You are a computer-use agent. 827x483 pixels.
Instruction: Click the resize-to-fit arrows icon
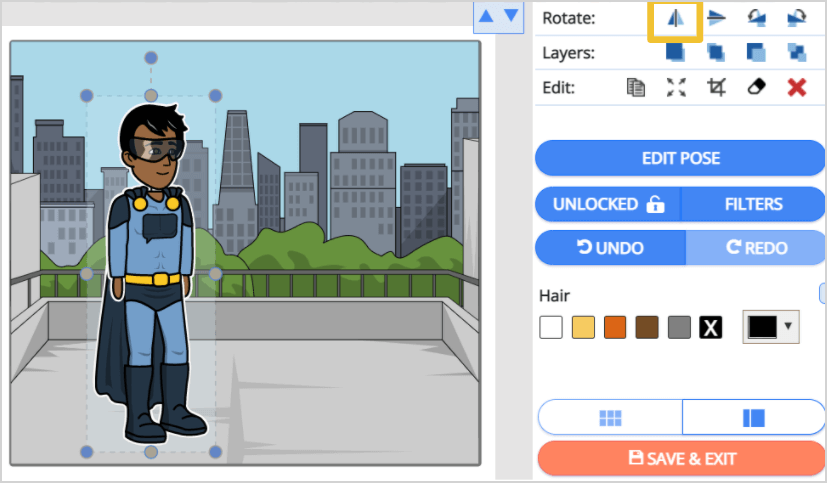pyautogui.click(x=676, y=87)
